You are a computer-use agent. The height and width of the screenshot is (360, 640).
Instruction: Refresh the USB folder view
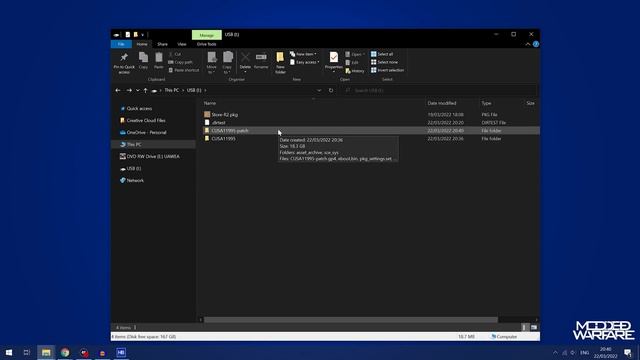click(331, 90)
